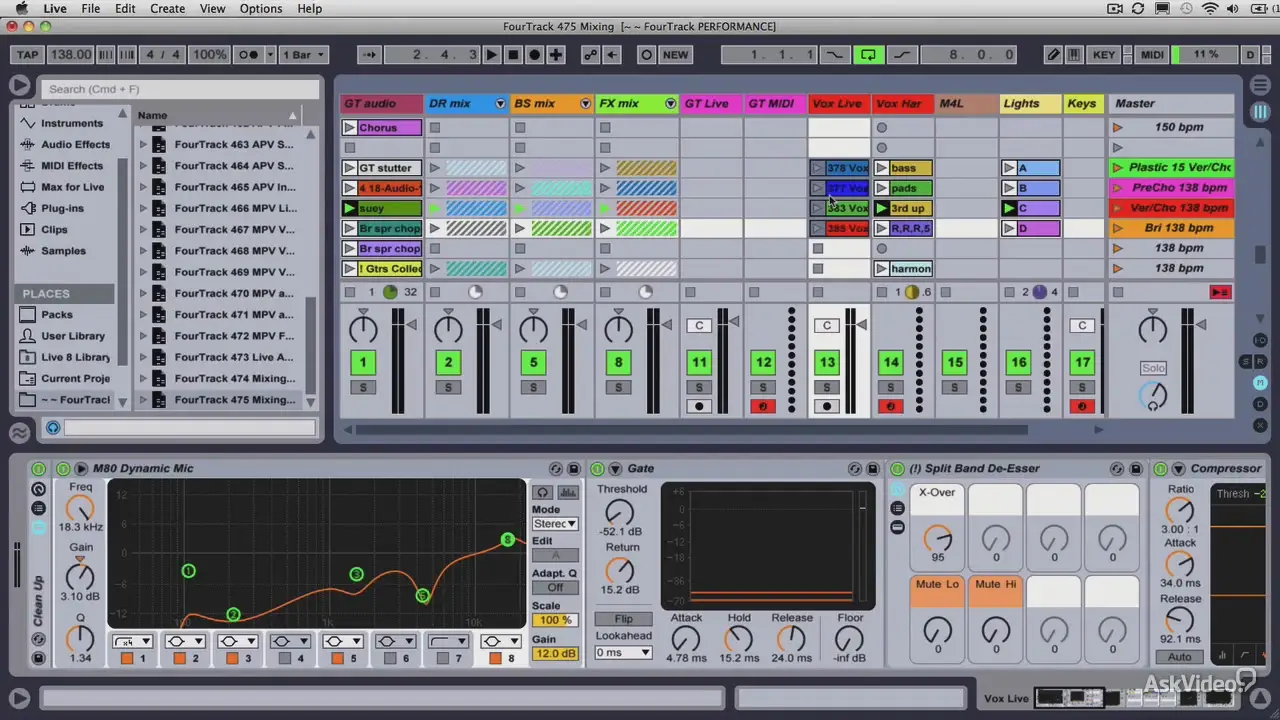Open EQ Mode Stereo dropdown
This screenshot has height=720, width=1280.
[555, 524]
